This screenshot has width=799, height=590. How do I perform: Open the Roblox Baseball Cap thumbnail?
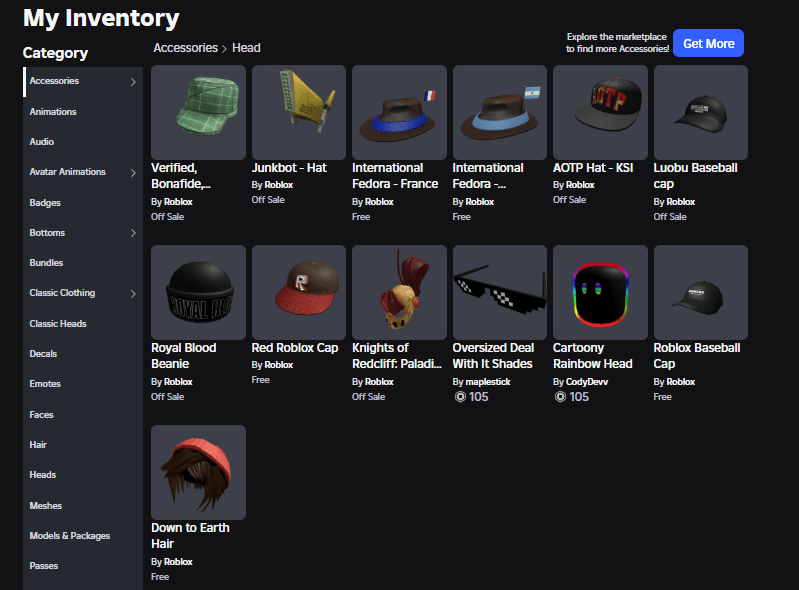pos(701,292)
